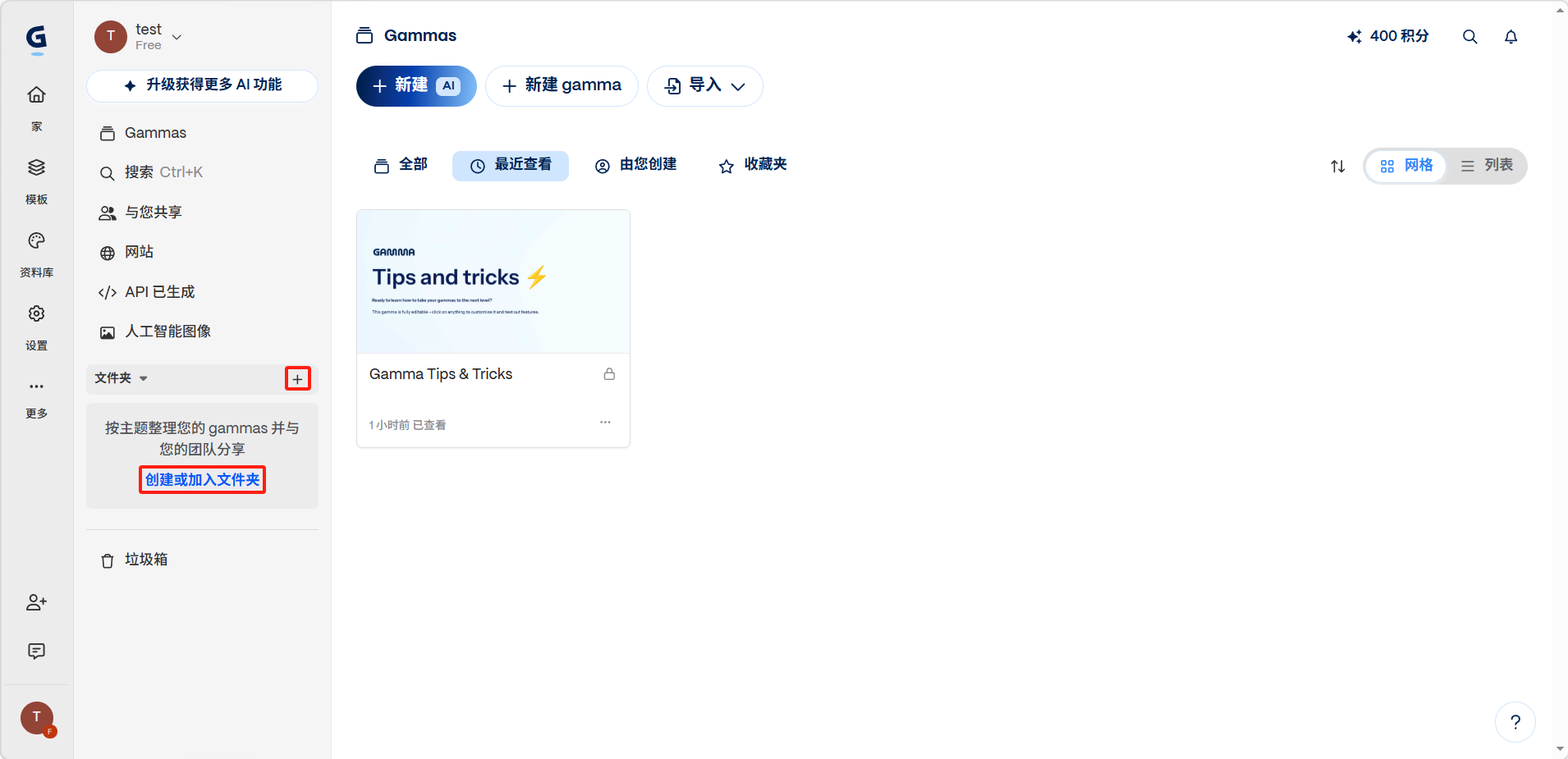
Task: Open the help question mark button
Action: pyautogui.click(x=1515, y=722)
